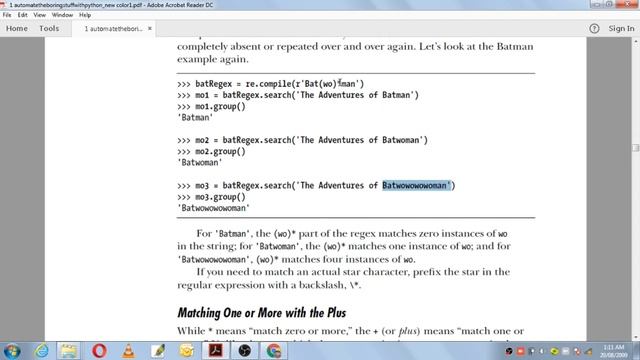Click the scrollbar up arrow

(x=636, y=41)
